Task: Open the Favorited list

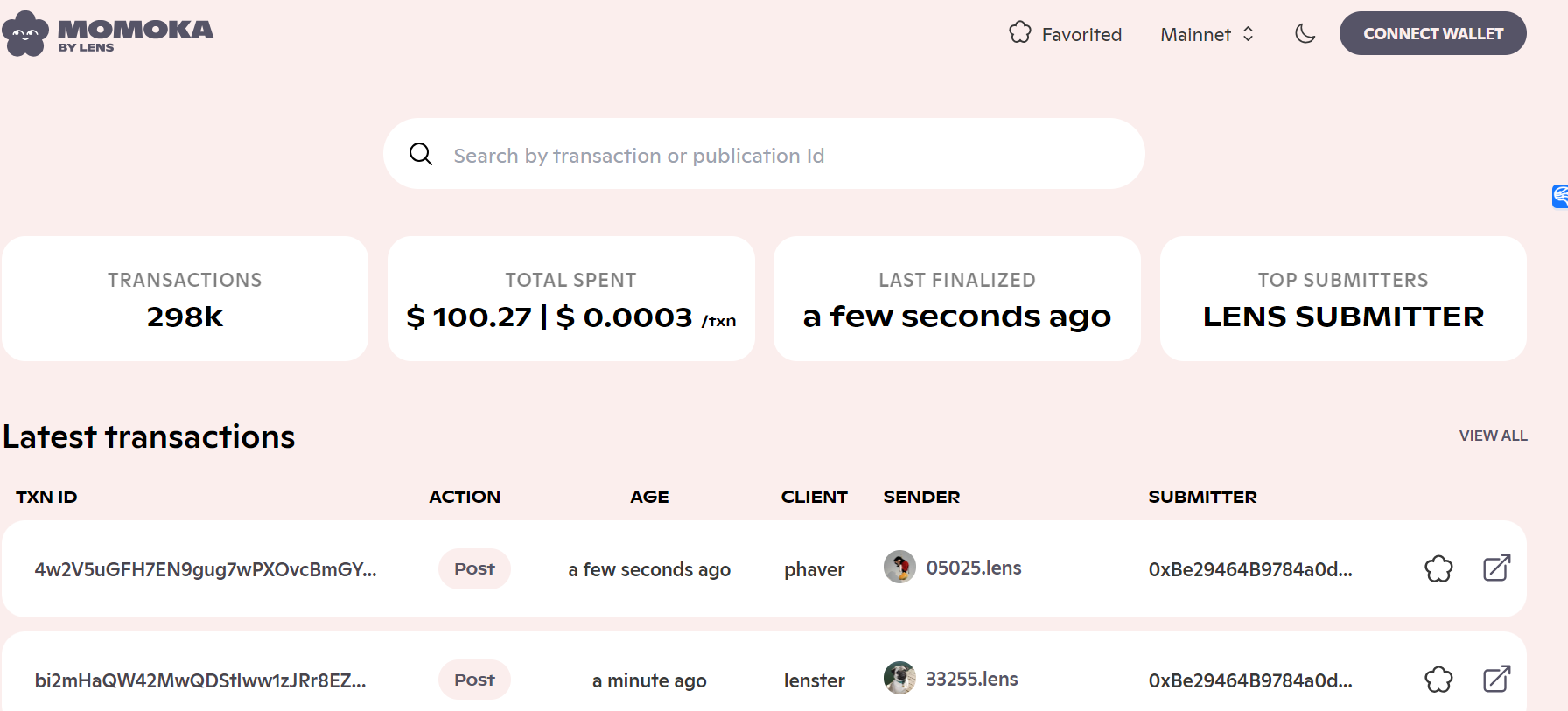Action: [x=1065, y=34]
